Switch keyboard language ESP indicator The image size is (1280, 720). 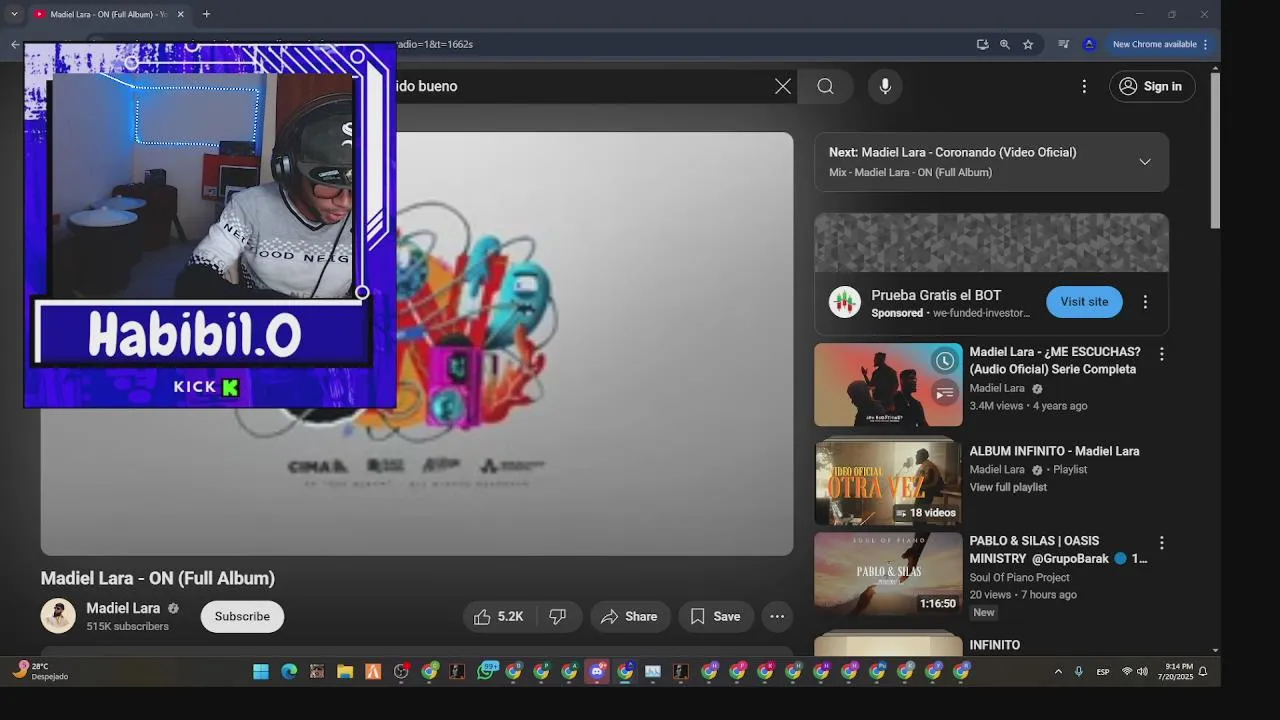click(x=1103, y=672)
